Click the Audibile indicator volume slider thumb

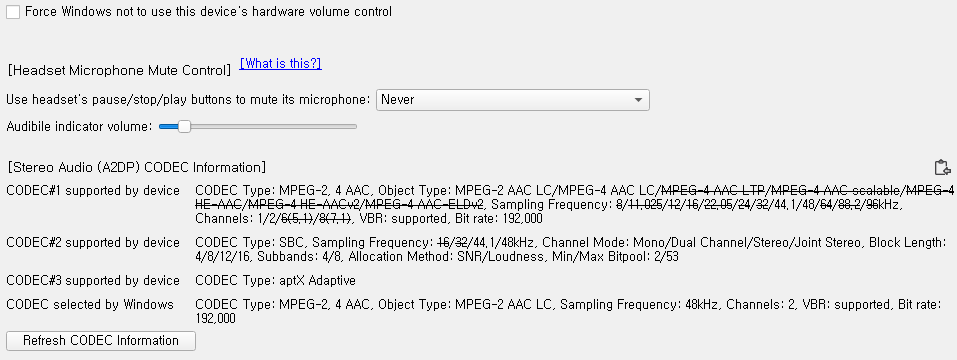(x=184, y=126)
